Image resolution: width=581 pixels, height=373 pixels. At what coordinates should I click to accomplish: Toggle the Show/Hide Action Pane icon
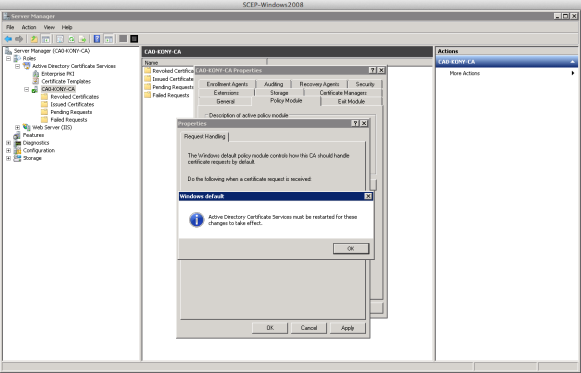109,39
